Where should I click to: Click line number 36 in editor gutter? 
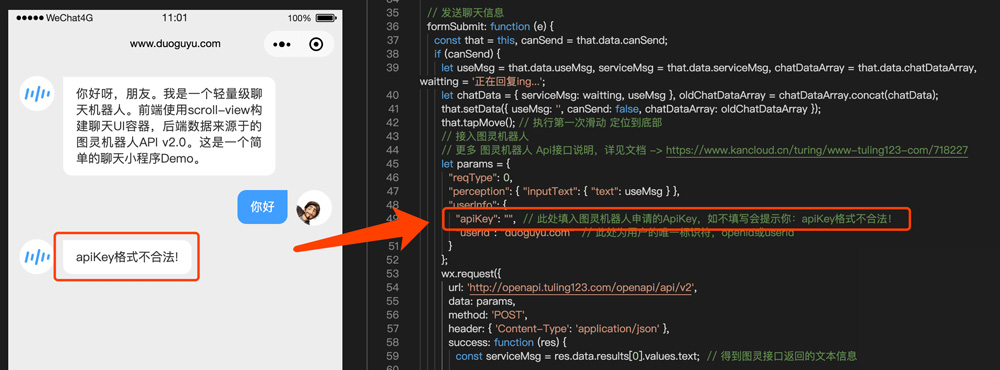393,27
